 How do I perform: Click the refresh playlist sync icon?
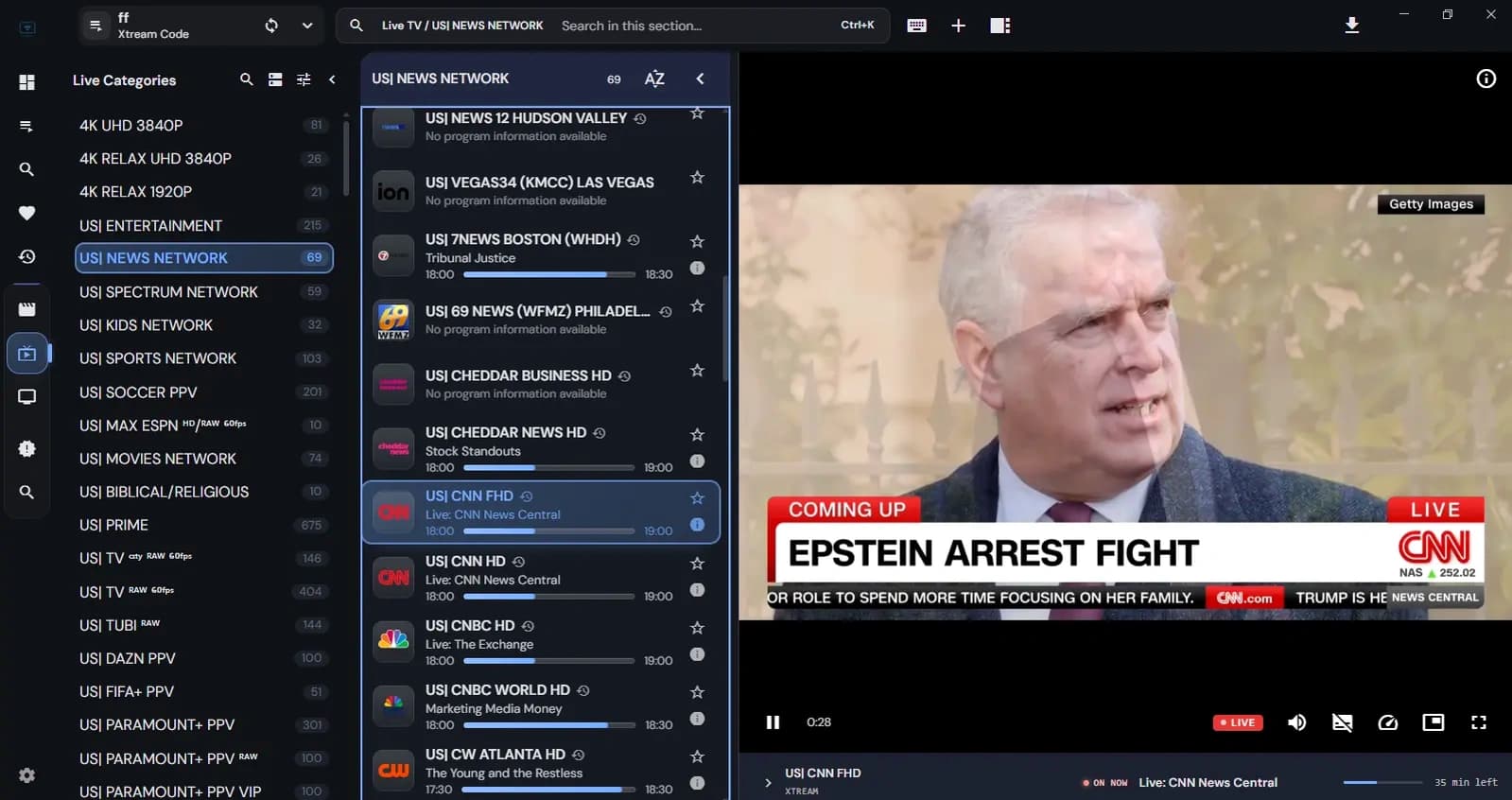[271, 26]
